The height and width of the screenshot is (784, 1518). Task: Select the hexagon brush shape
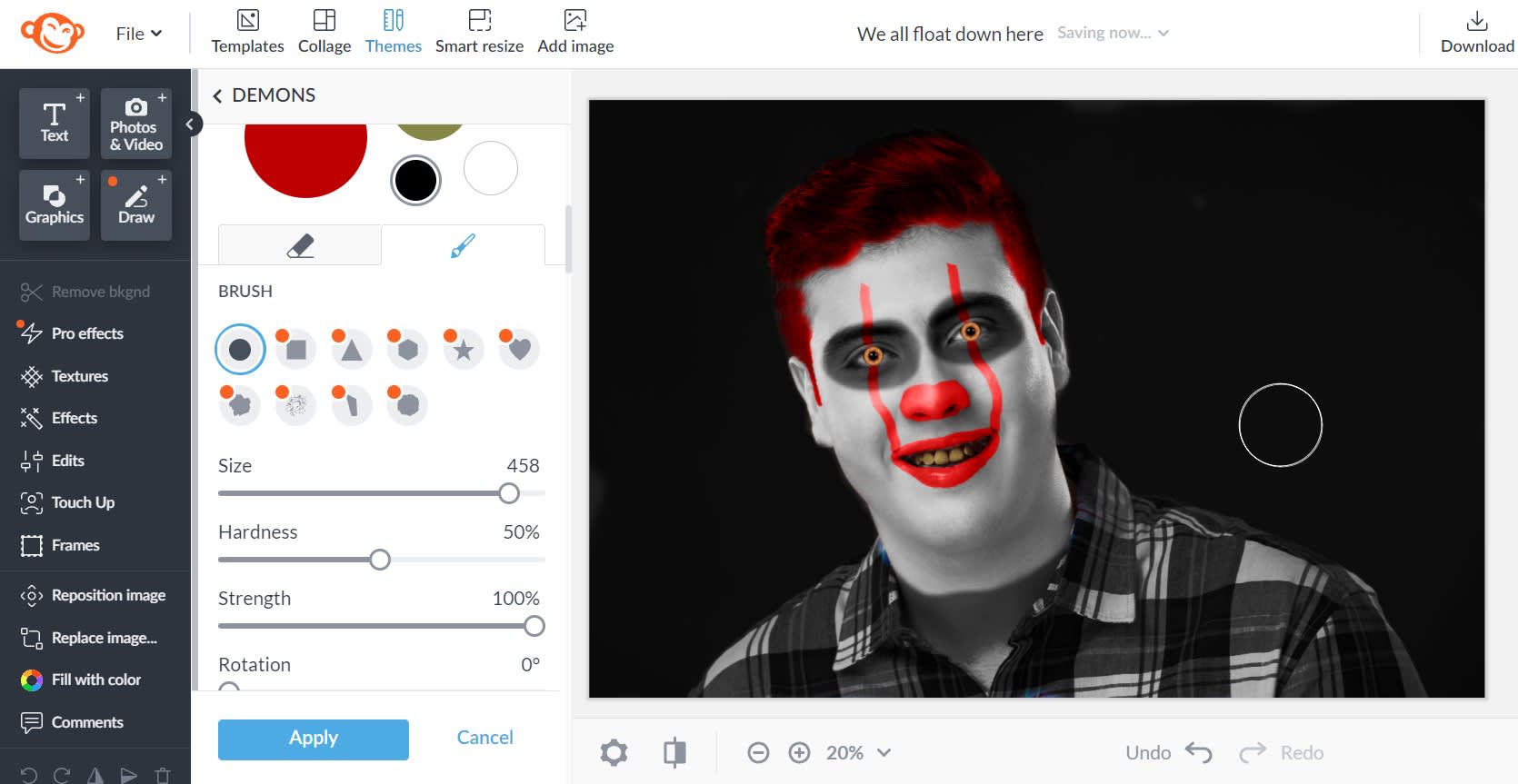pos(408,349)
